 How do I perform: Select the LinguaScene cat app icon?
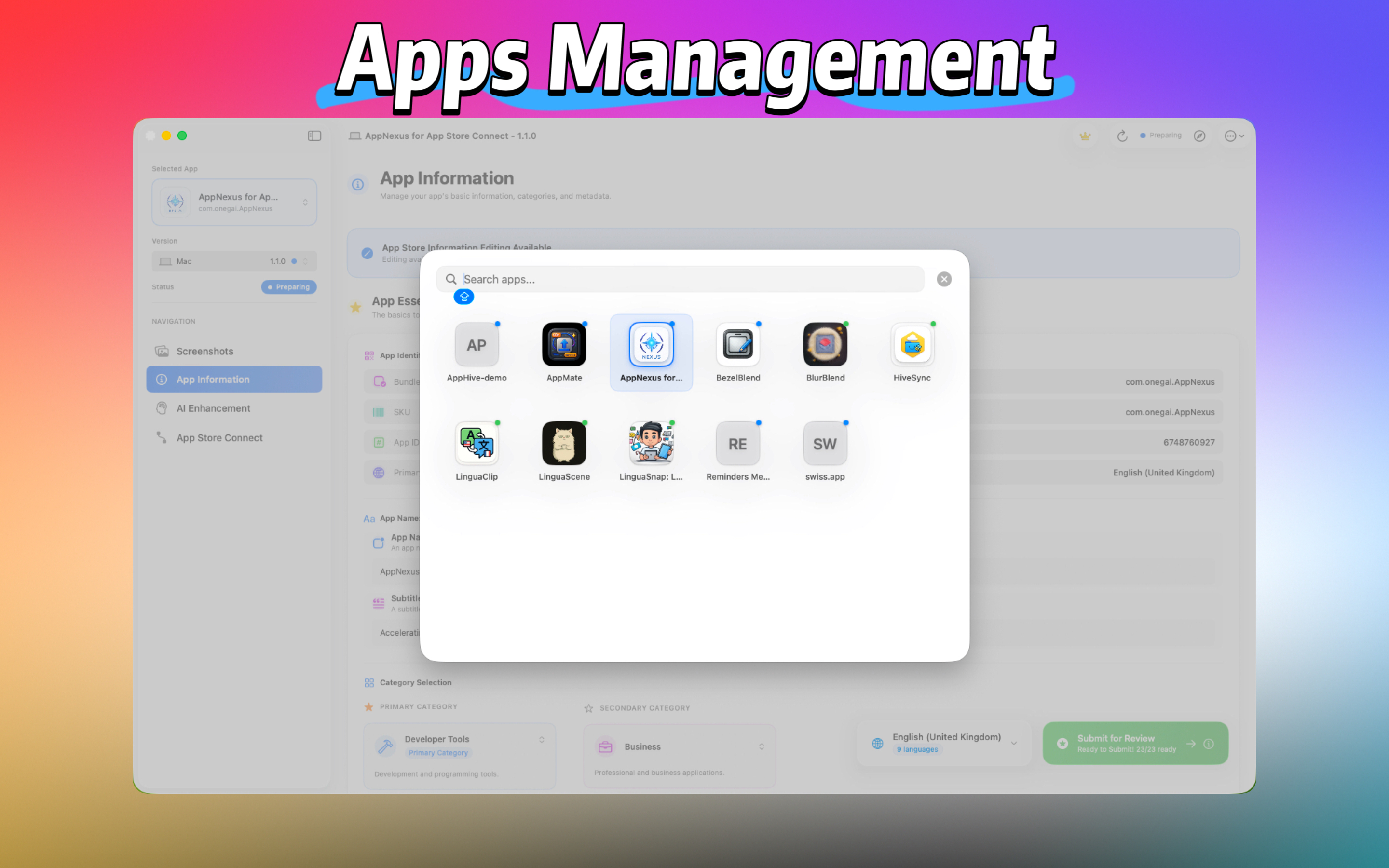tap(564, 443)
